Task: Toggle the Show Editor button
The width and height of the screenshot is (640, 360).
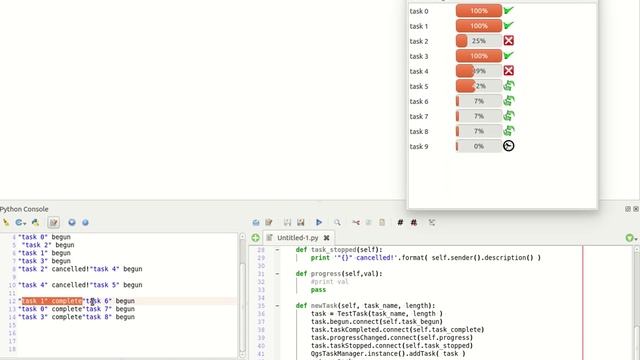Action: [x=53, y=222]
